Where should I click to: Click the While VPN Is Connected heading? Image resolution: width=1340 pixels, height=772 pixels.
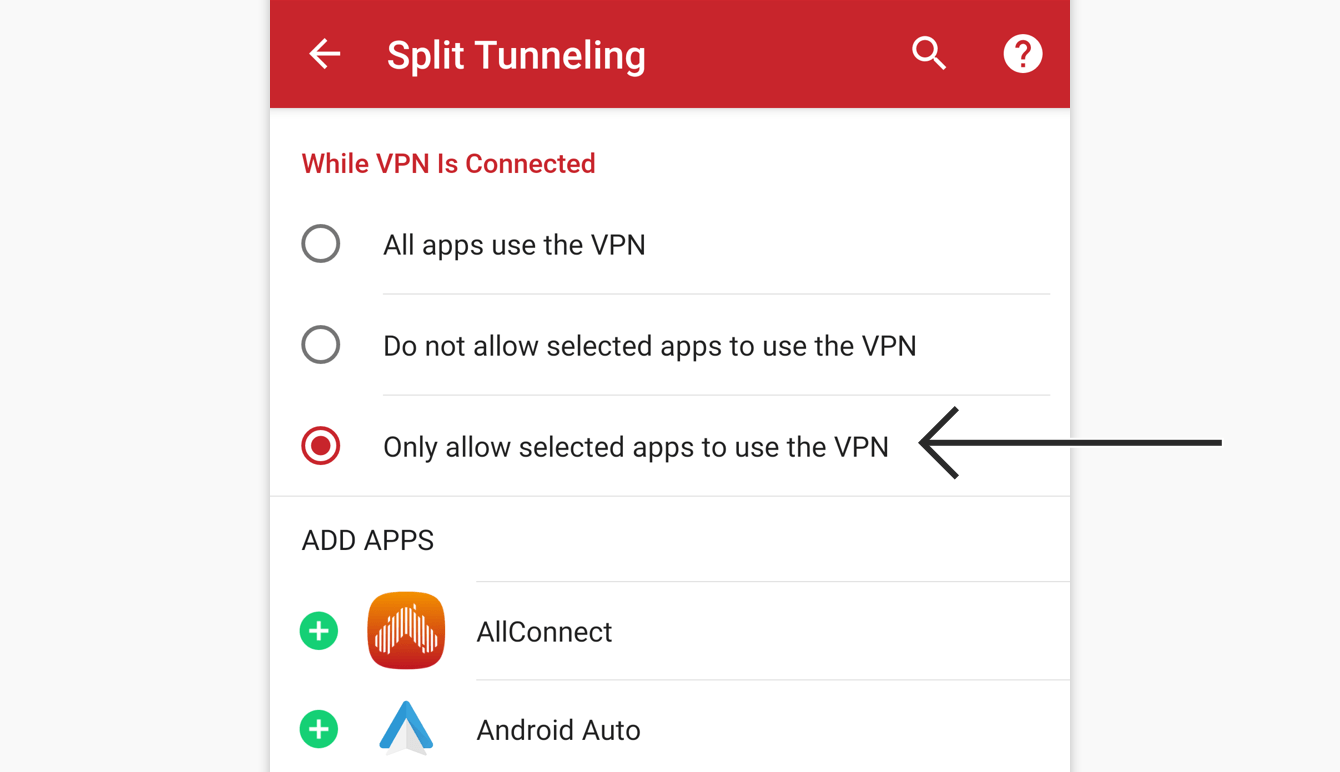448,164
